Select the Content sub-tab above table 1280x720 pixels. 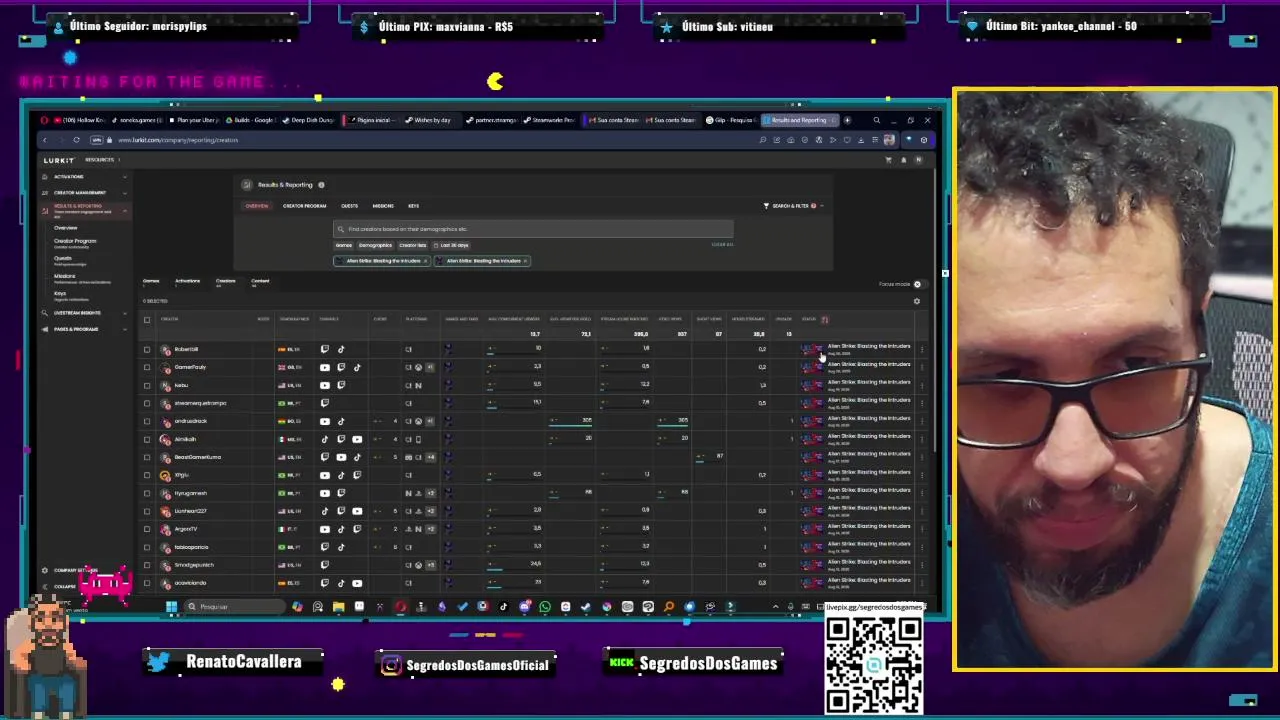pos(260,282)
